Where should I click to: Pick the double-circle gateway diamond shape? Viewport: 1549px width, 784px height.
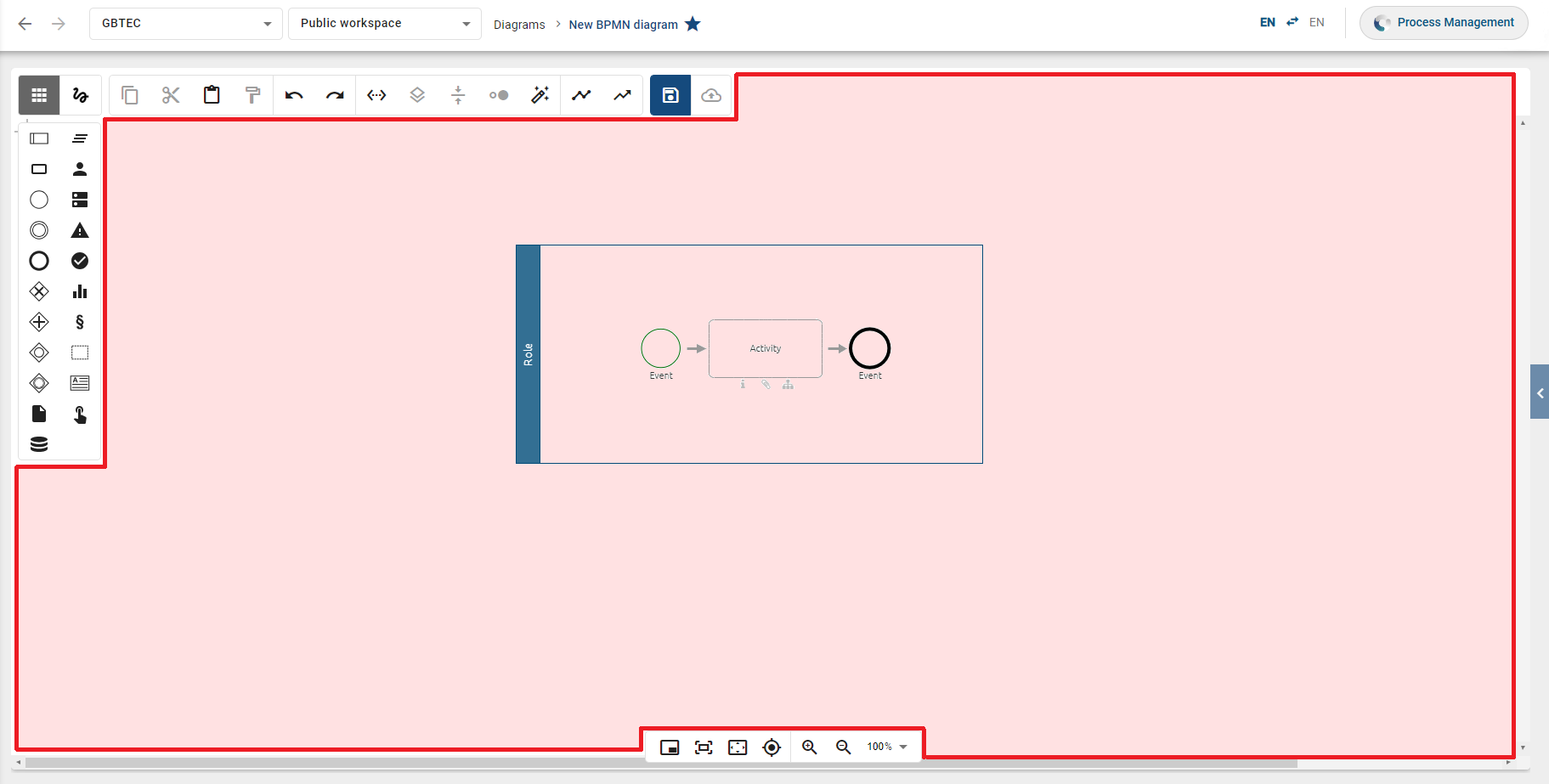click(39, 383)
